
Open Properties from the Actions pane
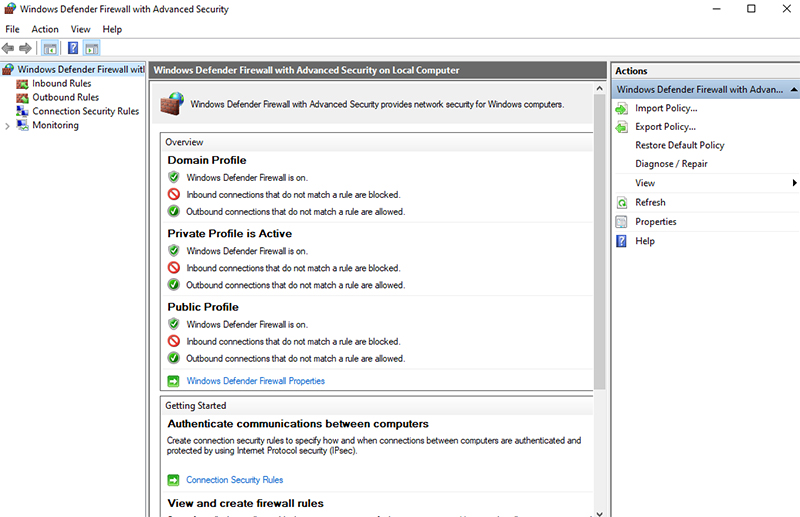tap(656, 221)
